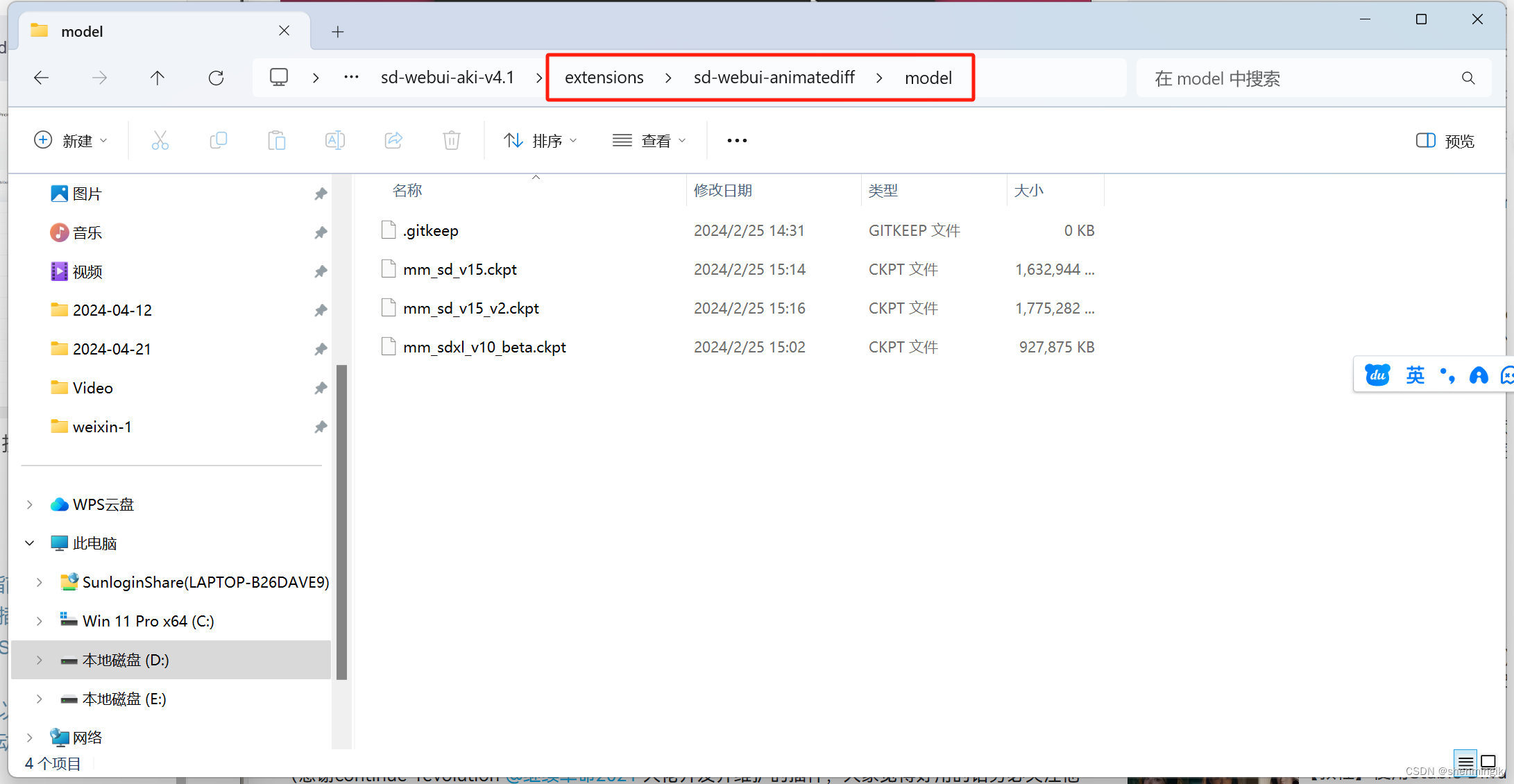
Task: Click the forward navigation arrow
Action: [x=100, y=78]
